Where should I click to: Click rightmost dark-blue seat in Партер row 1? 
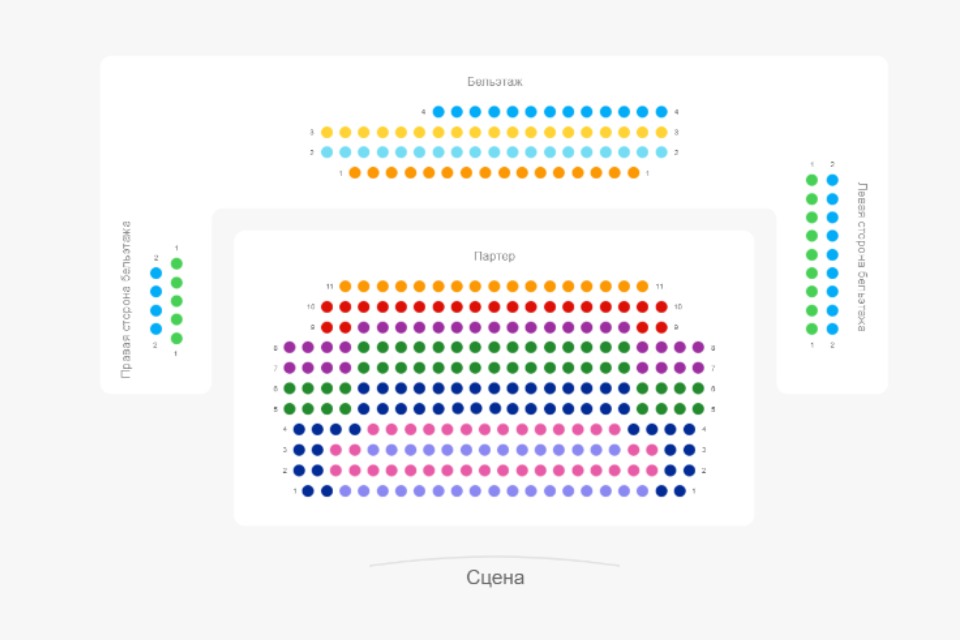680,491
